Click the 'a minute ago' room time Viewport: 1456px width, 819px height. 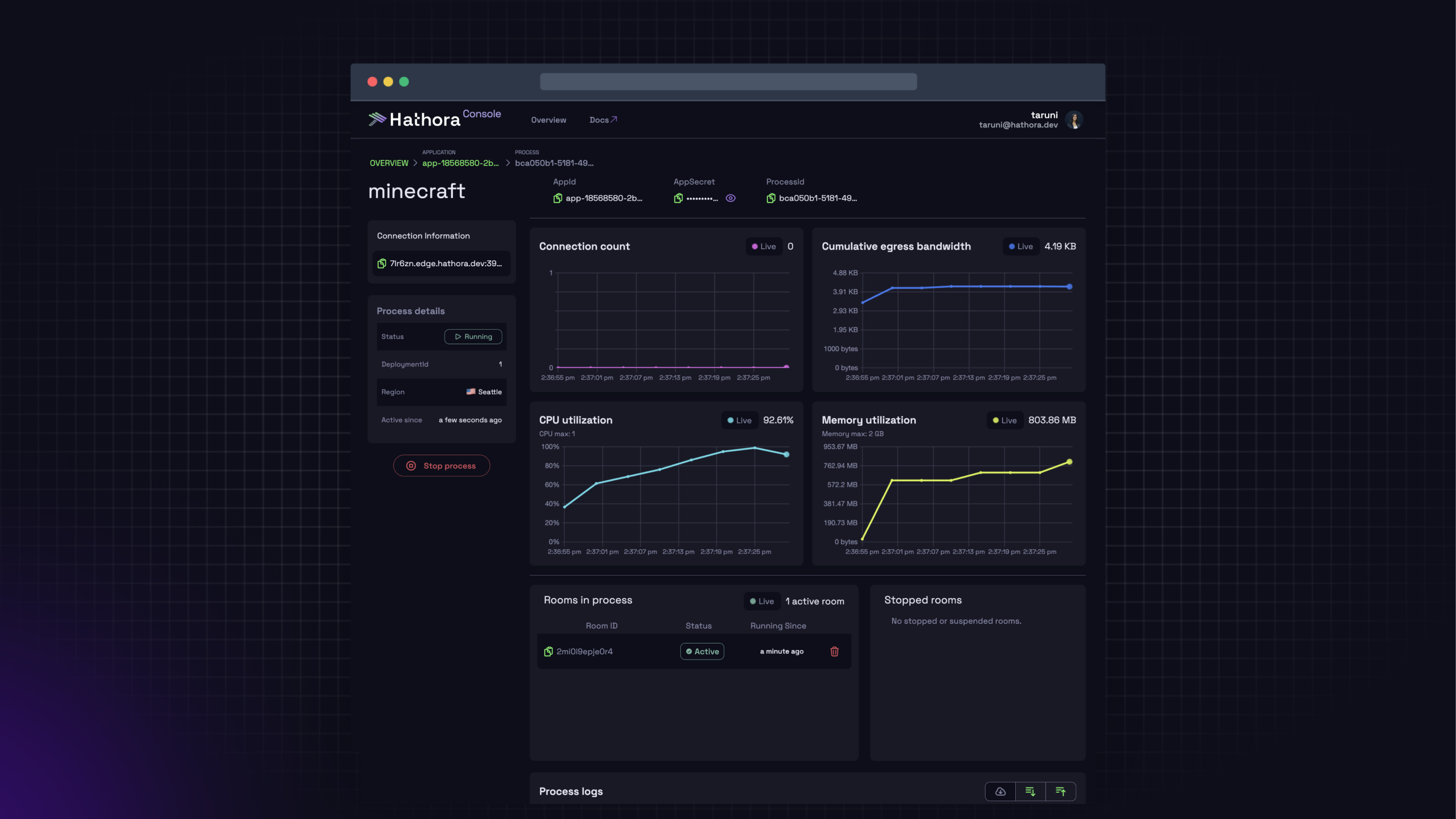click(782, 651)
